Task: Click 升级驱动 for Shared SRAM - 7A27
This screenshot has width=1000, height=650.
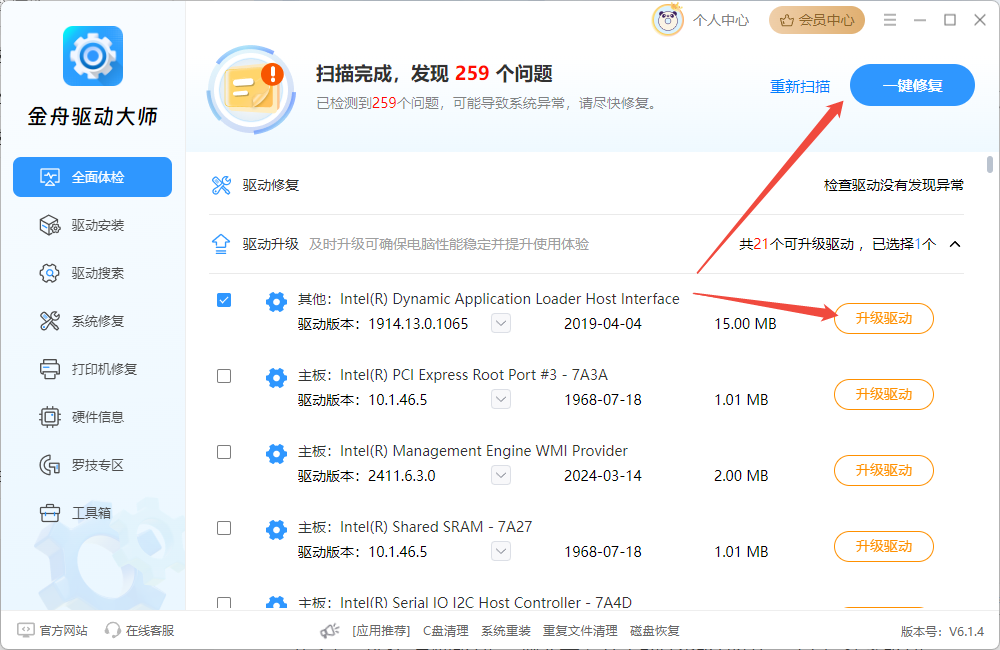Action: pyautogui.click(x=884, y=546)
